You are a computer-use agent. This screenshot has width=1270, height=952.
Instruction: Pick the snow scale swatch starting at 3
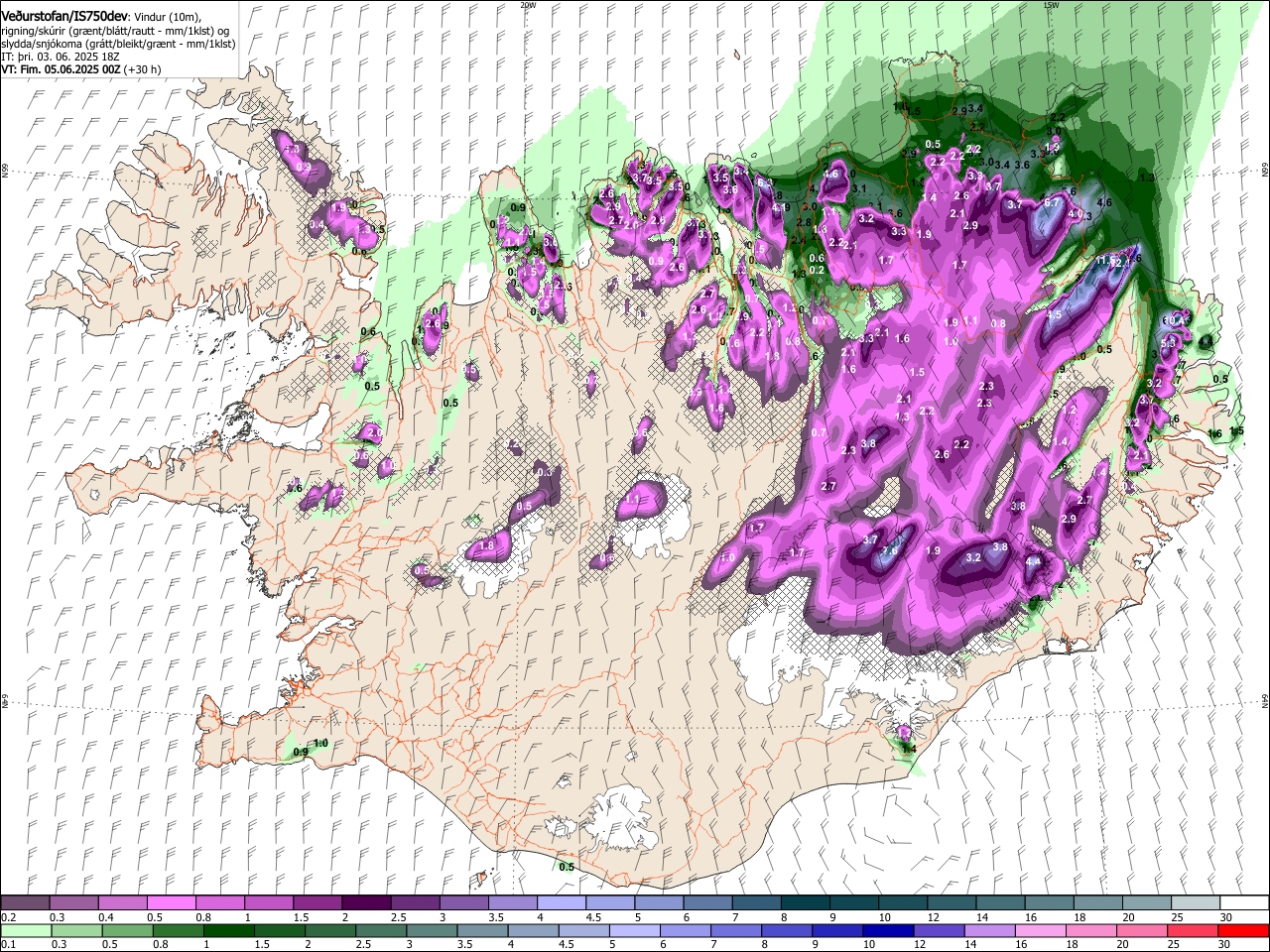463,902
